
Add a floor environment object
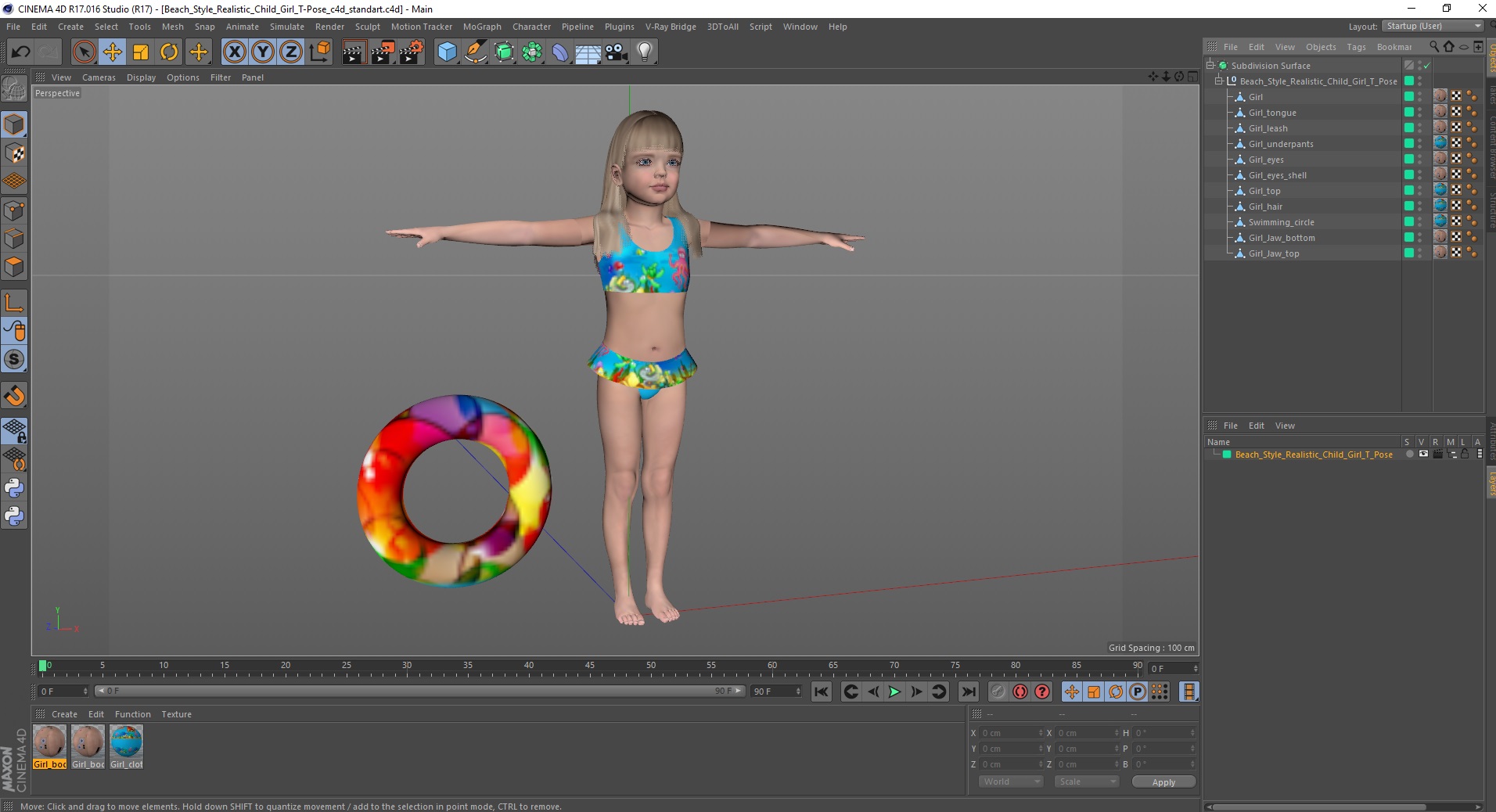[588, 52]
